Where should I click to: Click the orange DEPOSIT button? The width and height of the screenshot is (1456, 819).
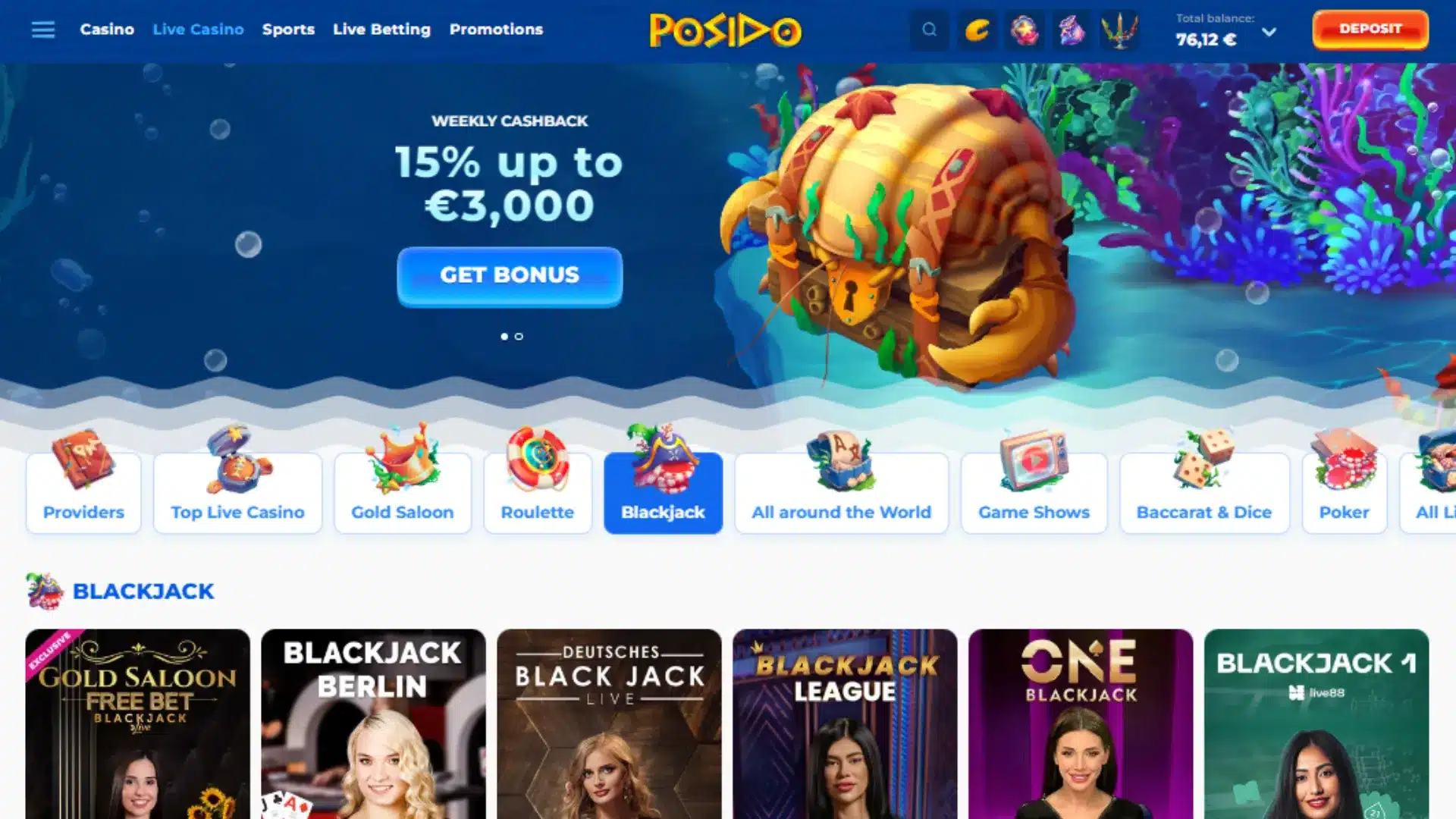pyautogui.click(x=1370, y=30)
